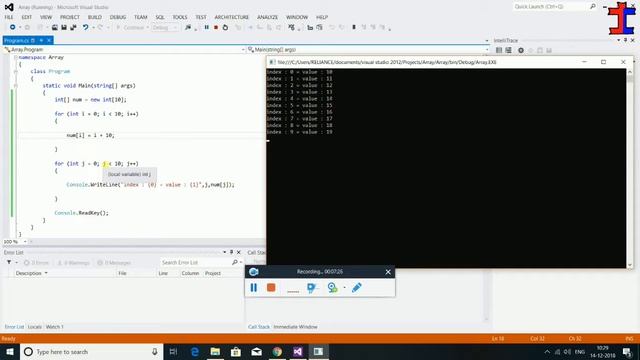Close the Recording toolbar

click(x=388, y=272)
